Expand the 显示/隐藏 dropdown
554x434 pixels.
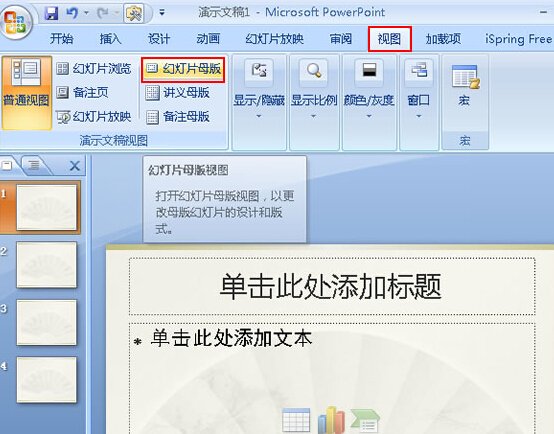point(259,102)
